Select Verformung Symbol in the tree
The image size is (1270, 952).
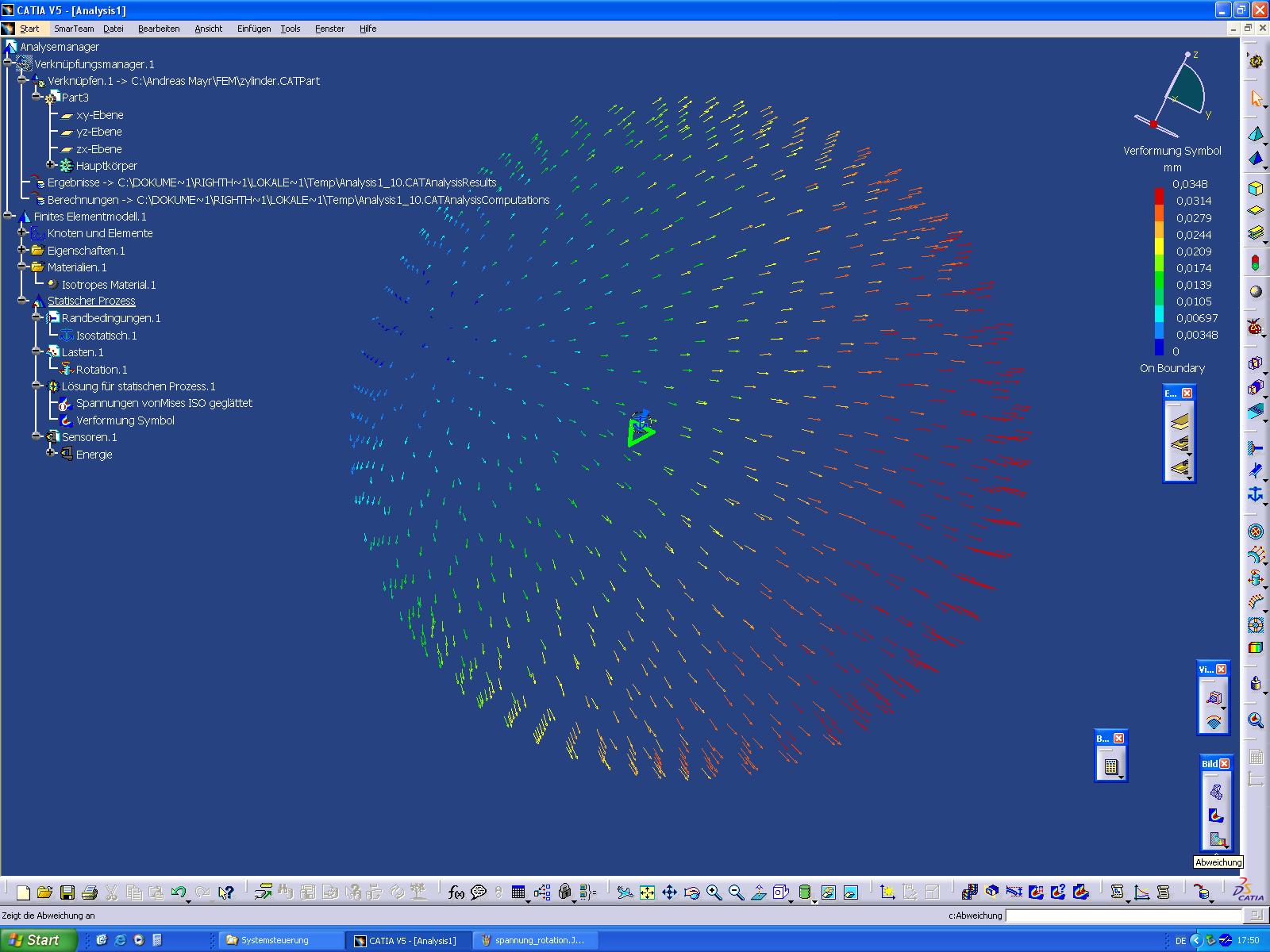coord(125,420)
